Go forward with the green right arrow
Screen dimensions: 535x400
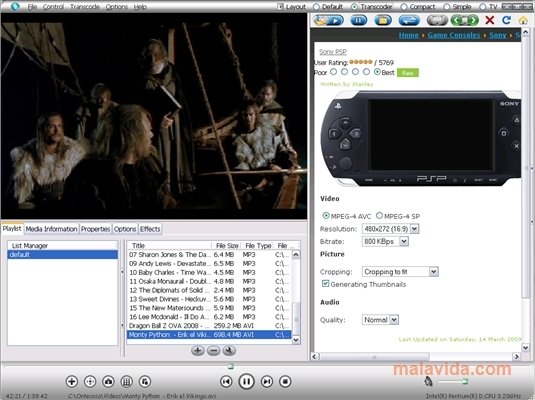coord(473,20)
